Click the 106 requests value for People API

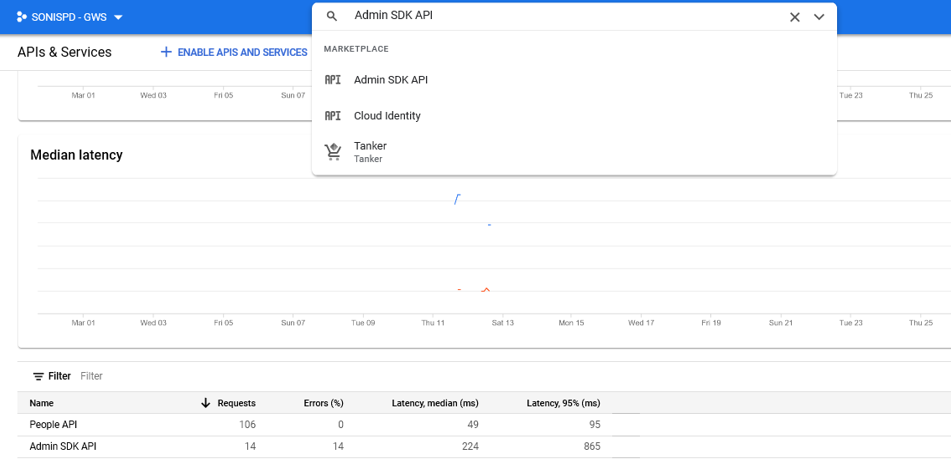click(247, 425)
